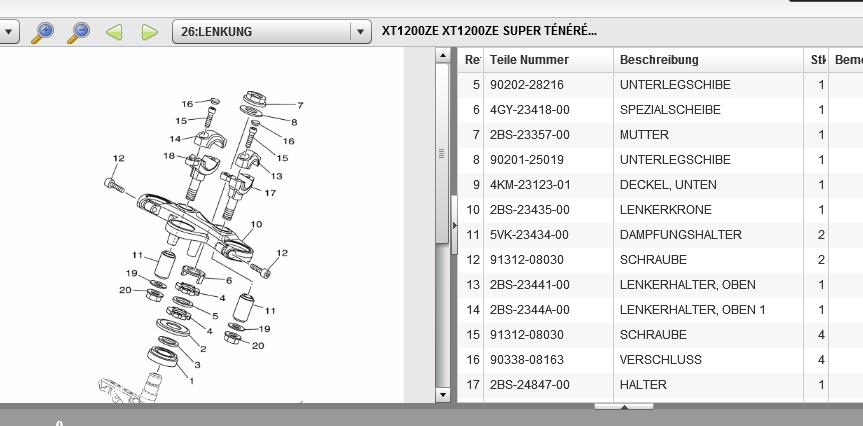Go to next diagram with right arrow
This screenshot has height=426, width=863.
coord(150,32)
